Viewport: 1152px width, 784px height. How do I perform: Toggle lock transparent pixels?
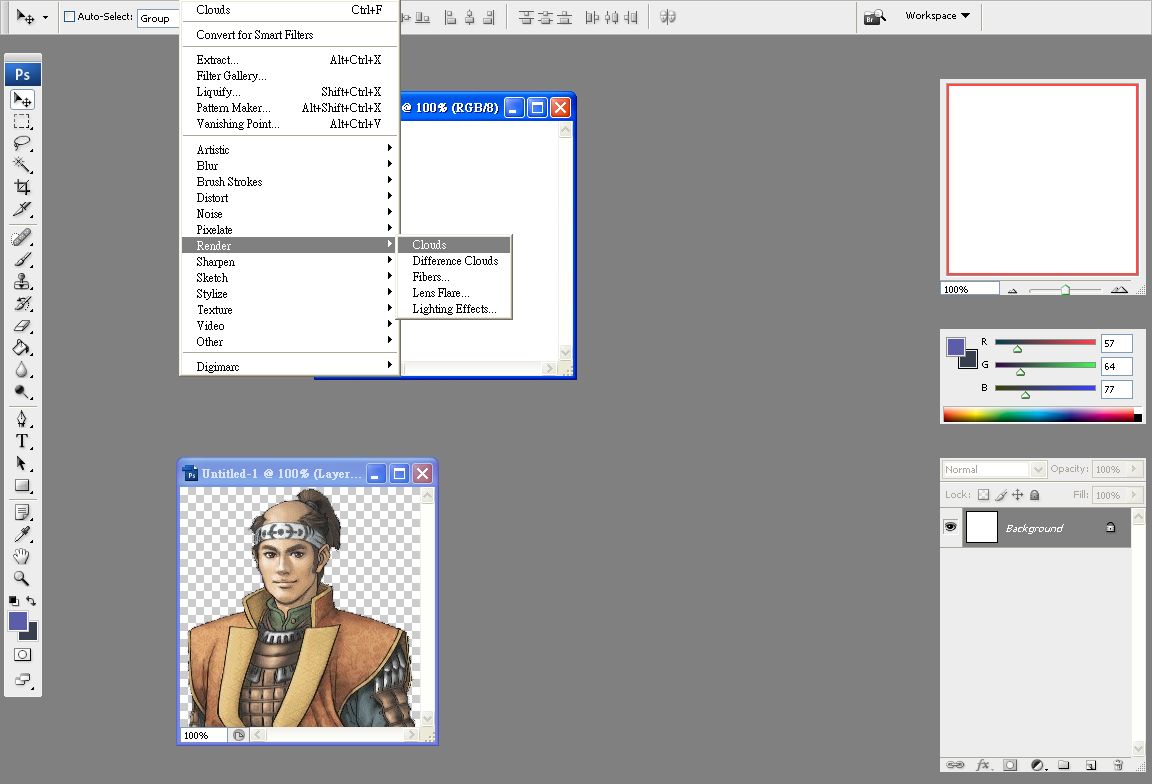[983, 495]
